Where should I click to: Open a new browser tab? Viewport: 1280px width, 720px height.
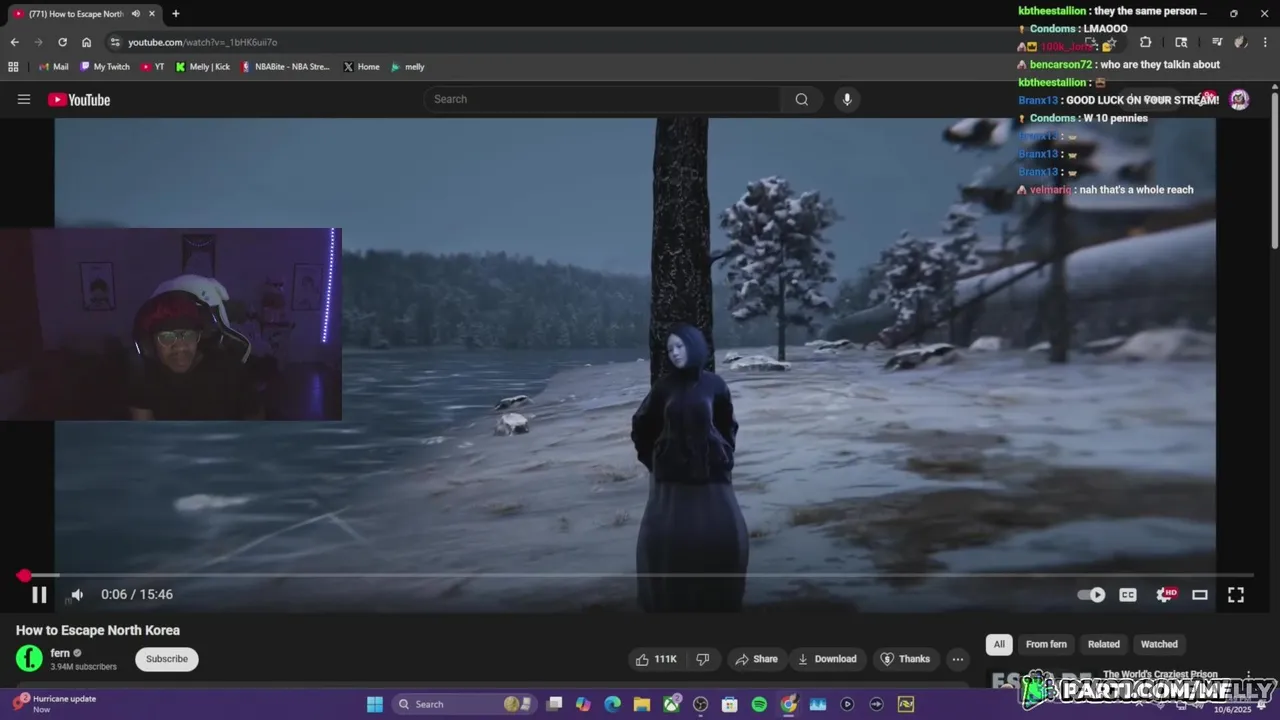(x=175, y=14)
